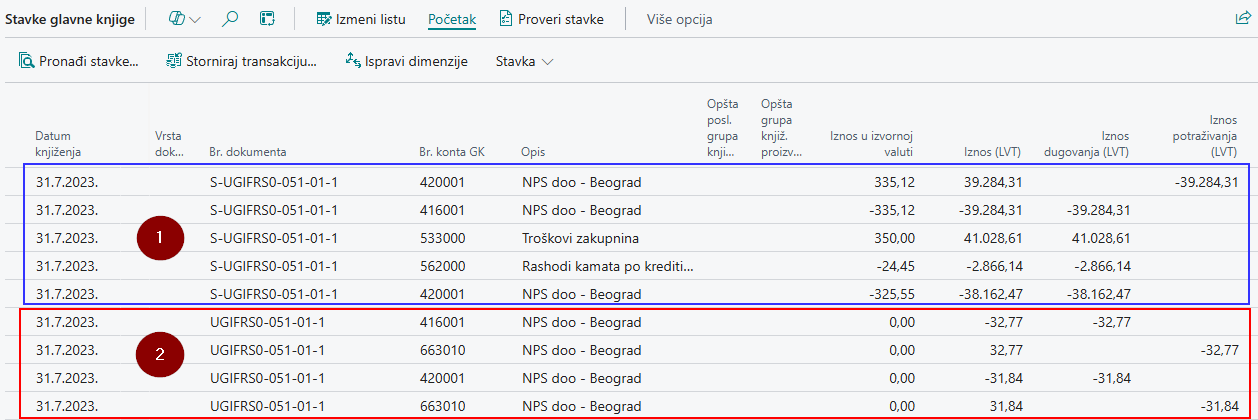The image size is (1258, 420).
Task: Click the 39.284,31 value under Iznos (LVT)
Action: pos(991,182)
